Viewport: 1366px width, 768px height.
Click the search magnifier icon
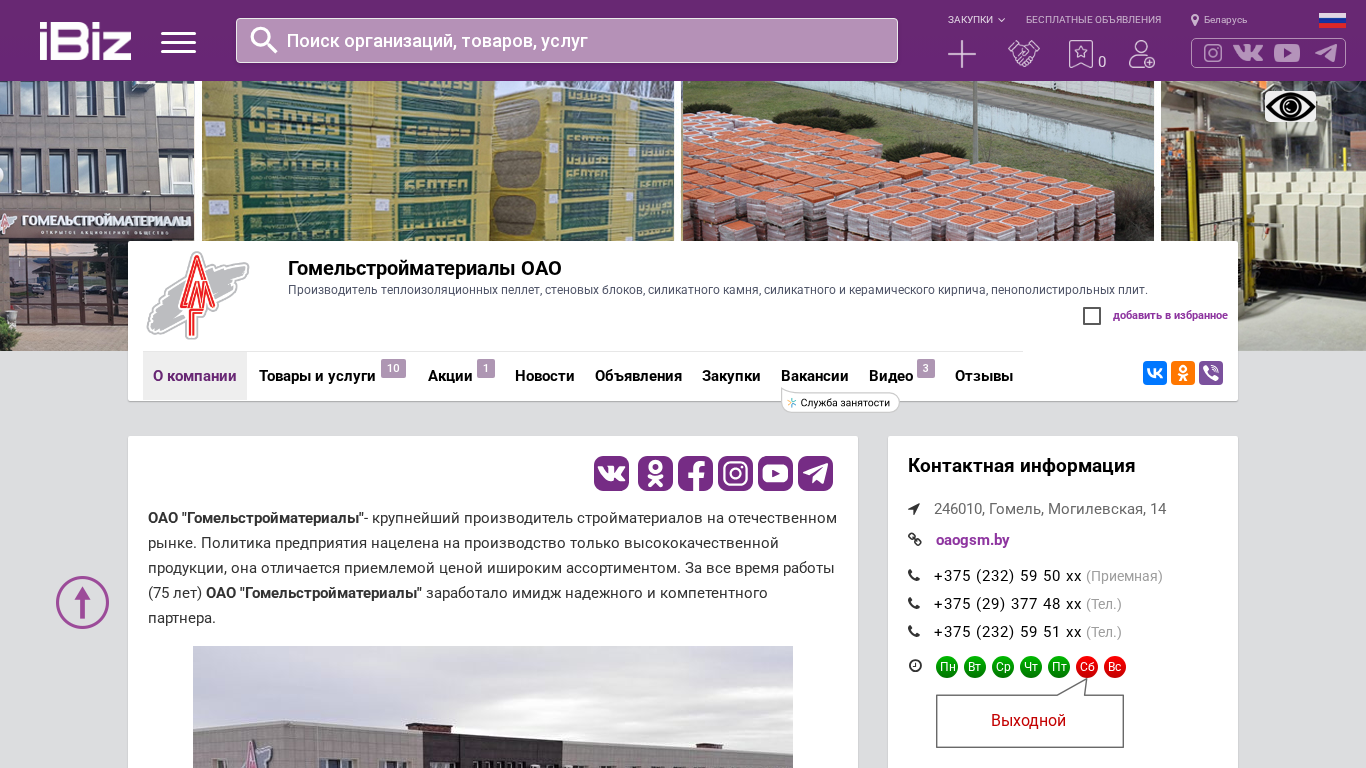[x=264, y=40]
